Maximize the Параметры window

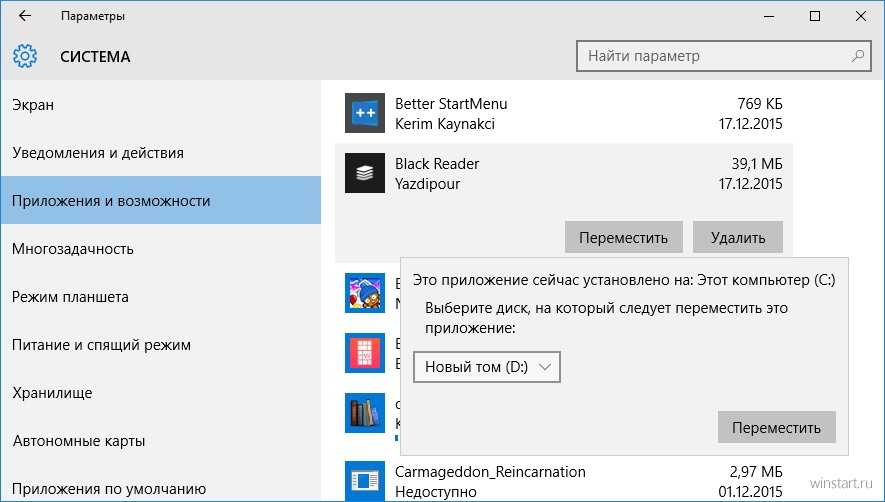point(815,16)
